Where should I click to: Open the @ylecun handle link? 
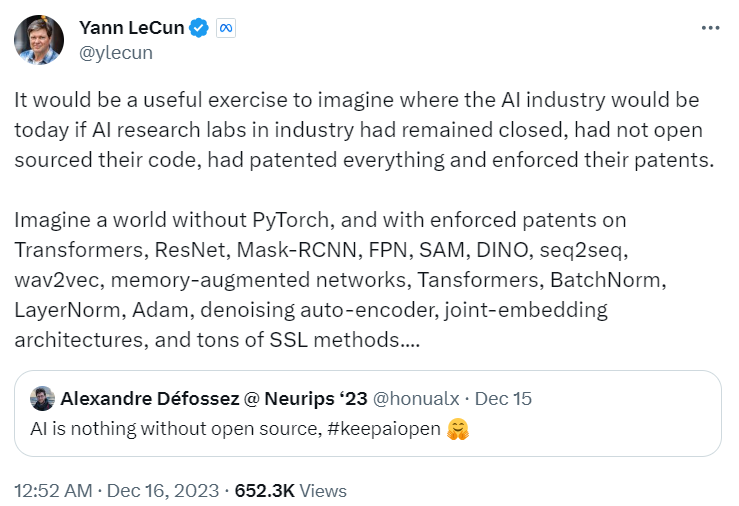[115, 52]
